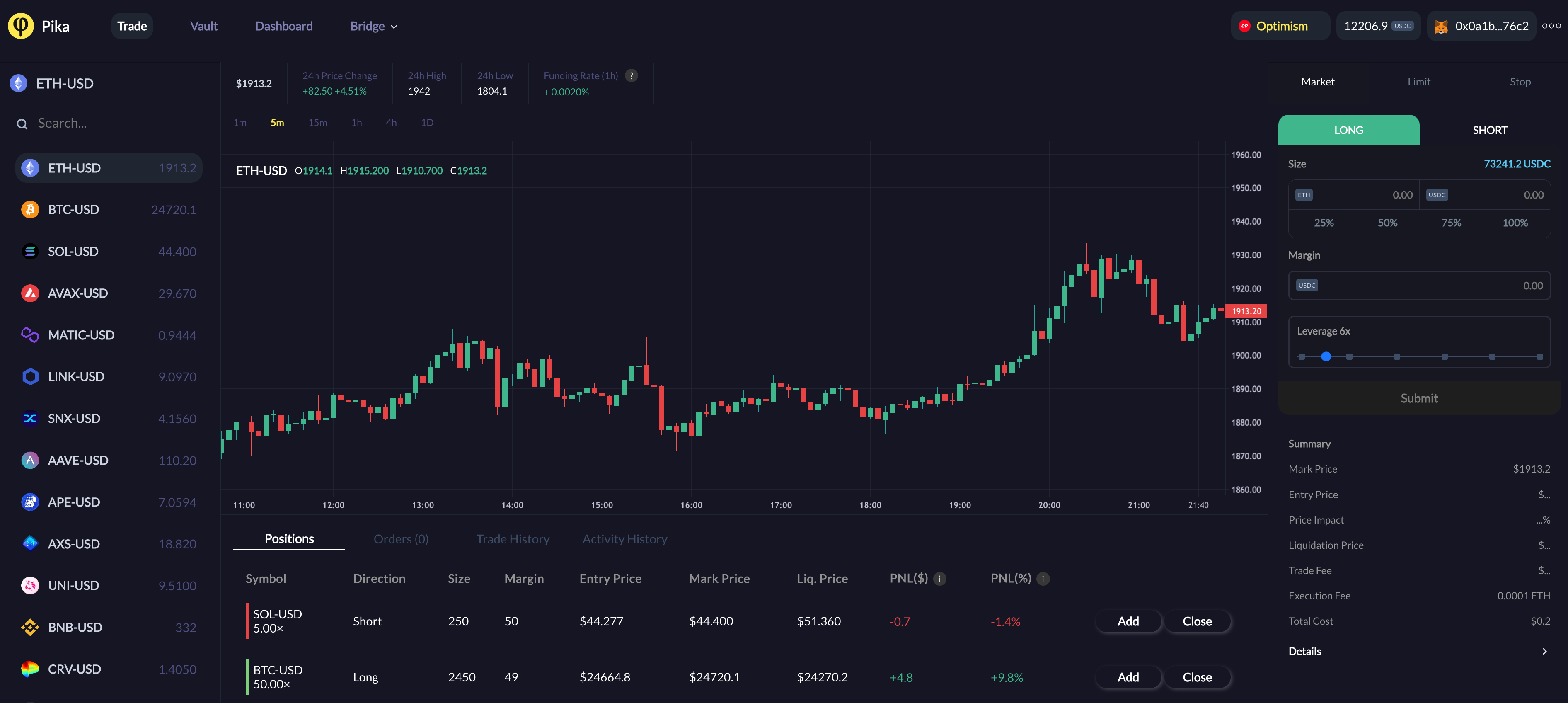Choose the 50% size option
Viewport: 1568px width, 703px height.
pos(1387,223)
